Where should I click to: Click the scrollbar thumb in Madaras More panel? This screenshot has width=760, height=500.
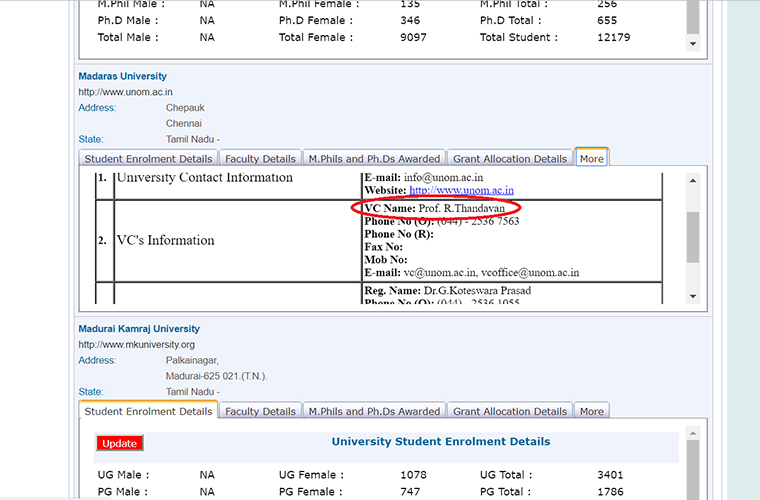(693, 236)
